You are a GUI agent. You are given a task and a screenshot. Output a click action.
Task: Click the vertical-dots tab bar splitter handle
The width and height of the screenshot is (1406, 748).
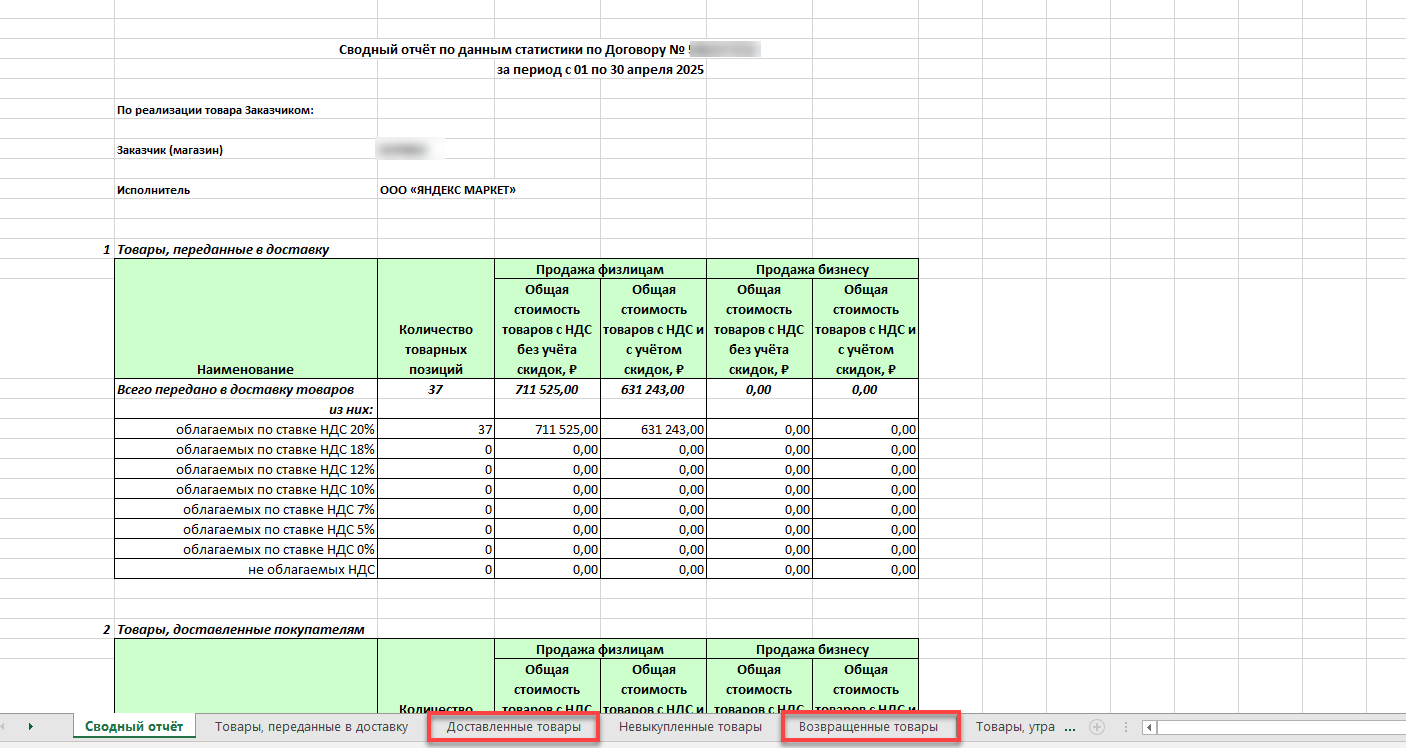pyautogui.click(x=1126, y=727)
